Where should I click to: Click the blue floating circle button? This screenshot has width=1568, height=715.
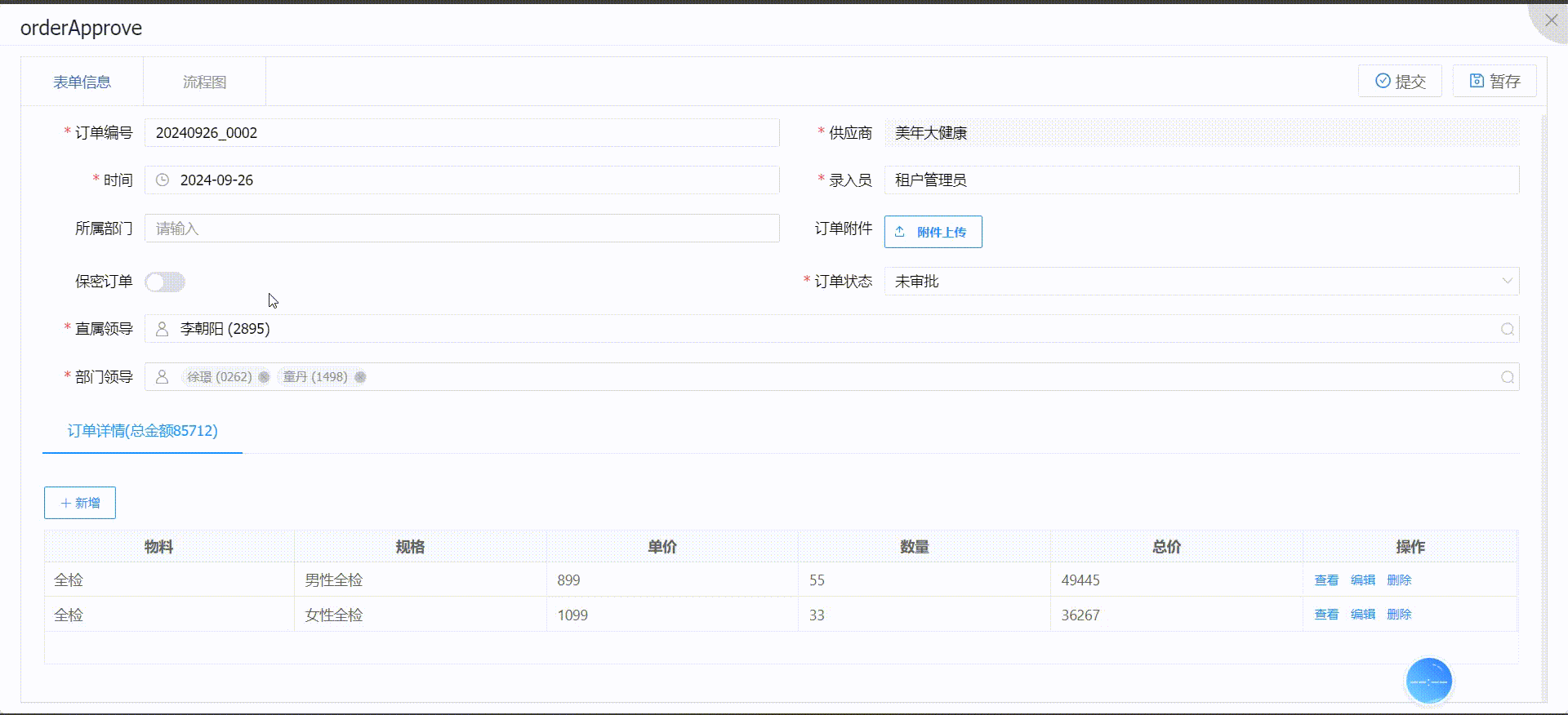[1428, 681]
